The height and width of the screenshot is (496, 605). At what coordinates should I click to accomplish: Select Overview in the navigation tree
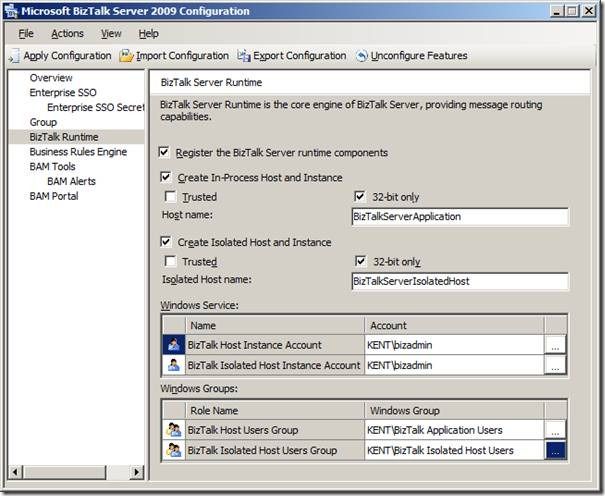[x=51, y=78]
